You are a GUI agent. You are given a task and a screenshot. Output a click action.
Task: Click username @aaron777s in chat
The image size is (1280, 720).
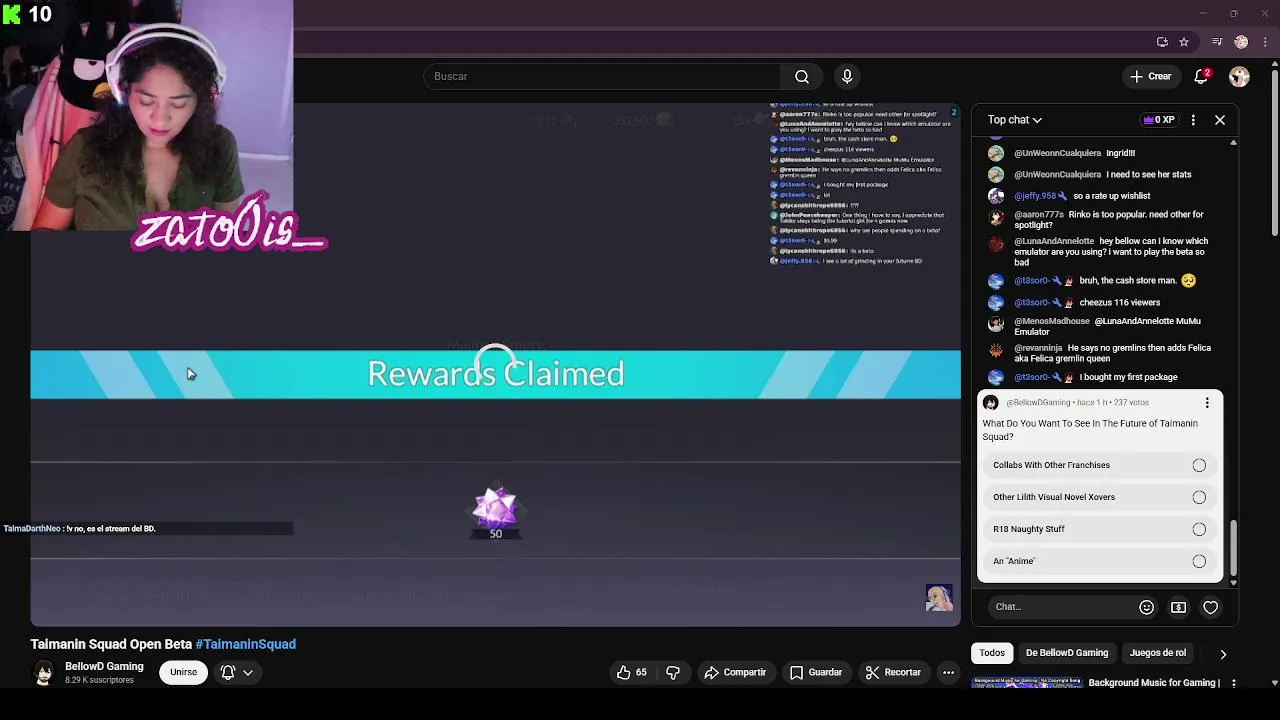1039,214
